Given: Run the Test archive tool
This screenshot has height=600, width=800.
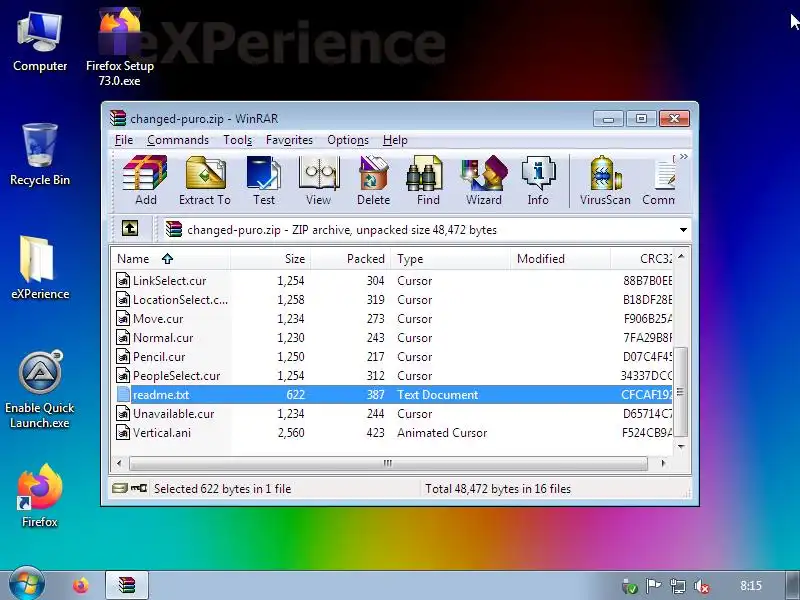Looking at the screenshot, I should point(264,181).
